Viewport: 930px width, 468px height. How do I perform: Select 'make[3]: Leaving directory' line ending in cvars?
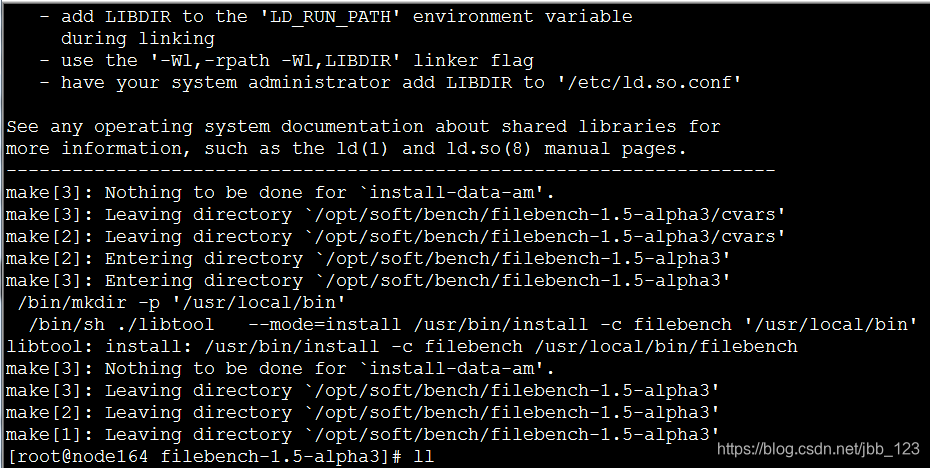[x=396, y=215]
